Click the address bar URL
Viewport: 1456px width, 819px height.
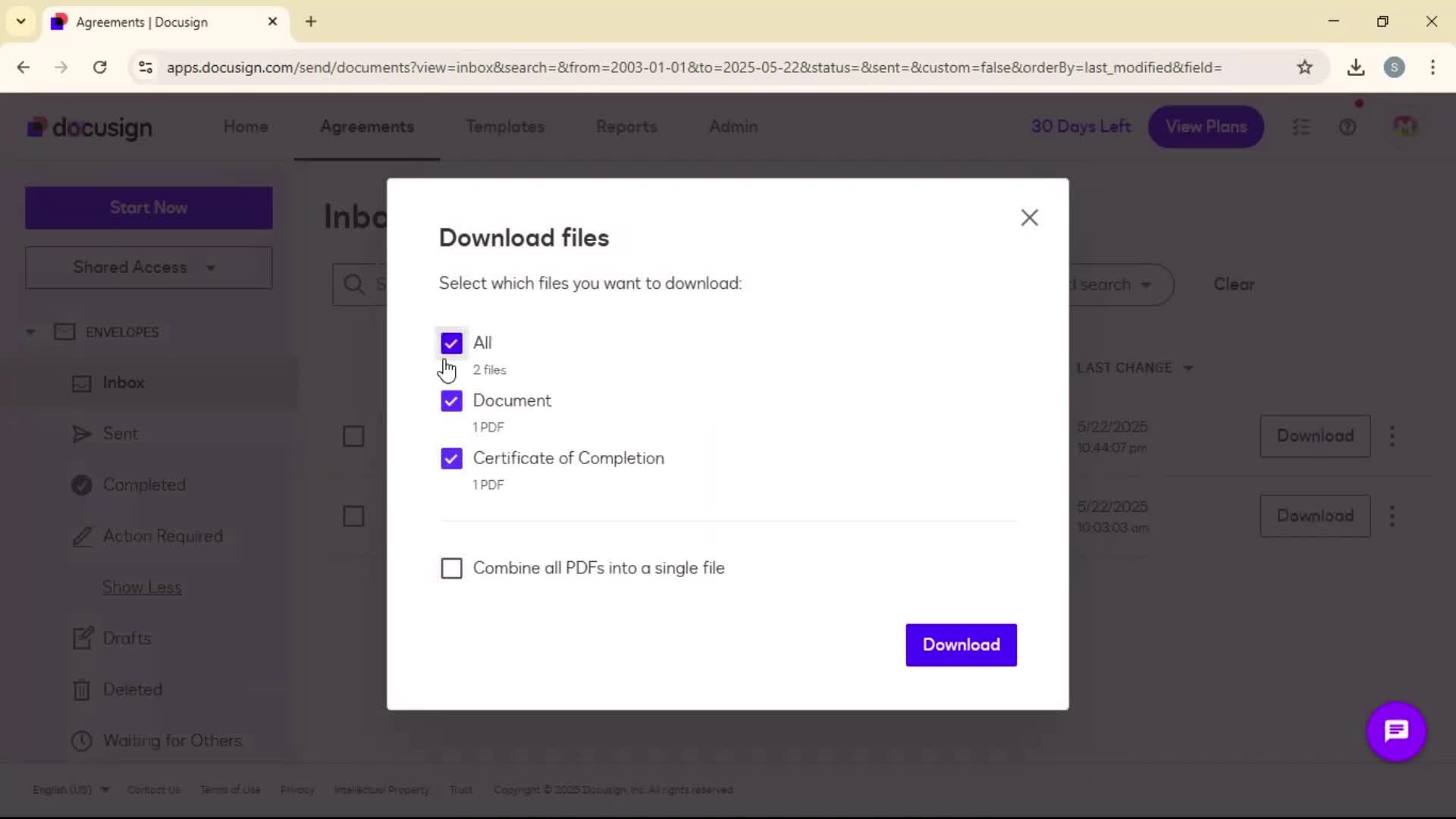pyautogui.click(x=694, y=67)
